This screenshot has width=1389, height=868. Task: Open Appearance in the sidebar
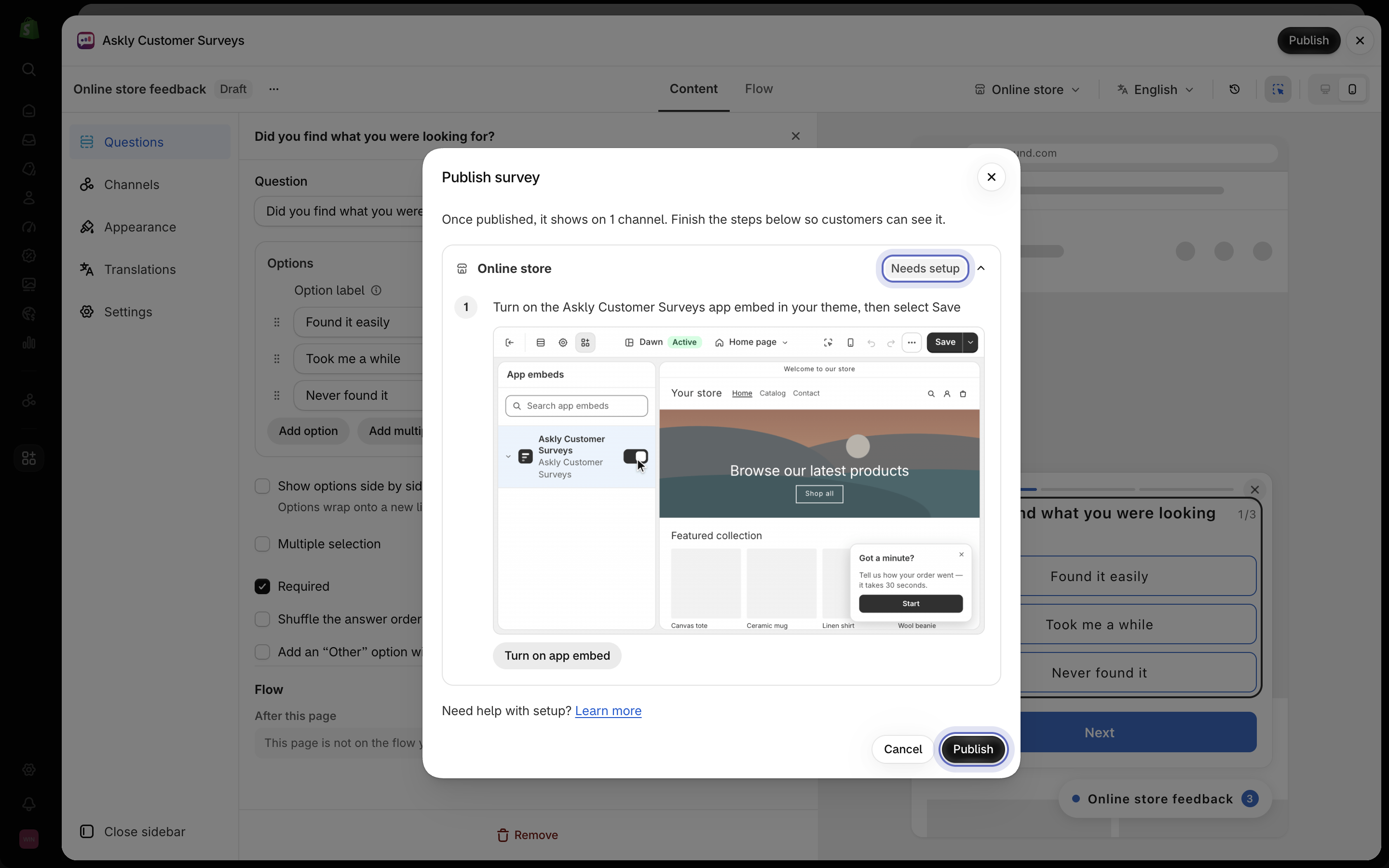150,227
